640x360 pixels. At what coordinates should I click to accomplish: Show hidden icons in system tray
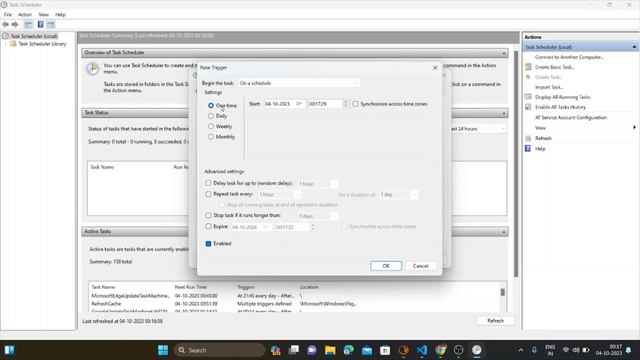521,350
